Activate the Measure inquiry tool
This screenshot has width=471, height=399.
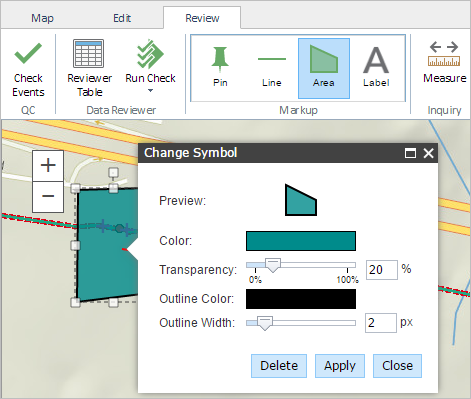click(444, 63)
